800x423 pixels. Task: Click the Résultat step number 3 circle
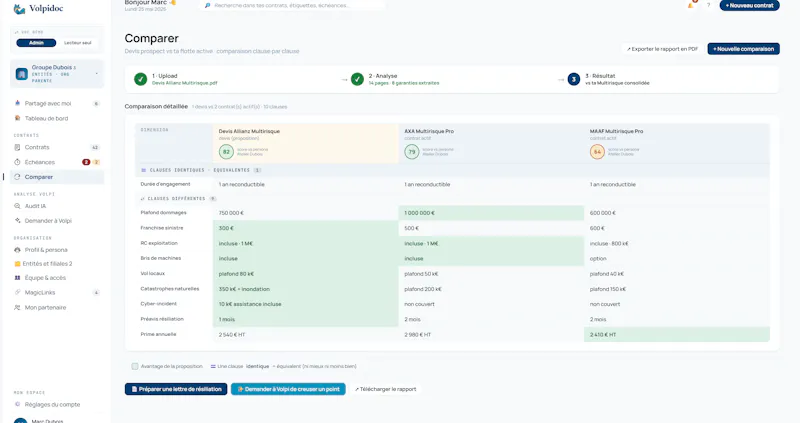[x=573, y=79]
